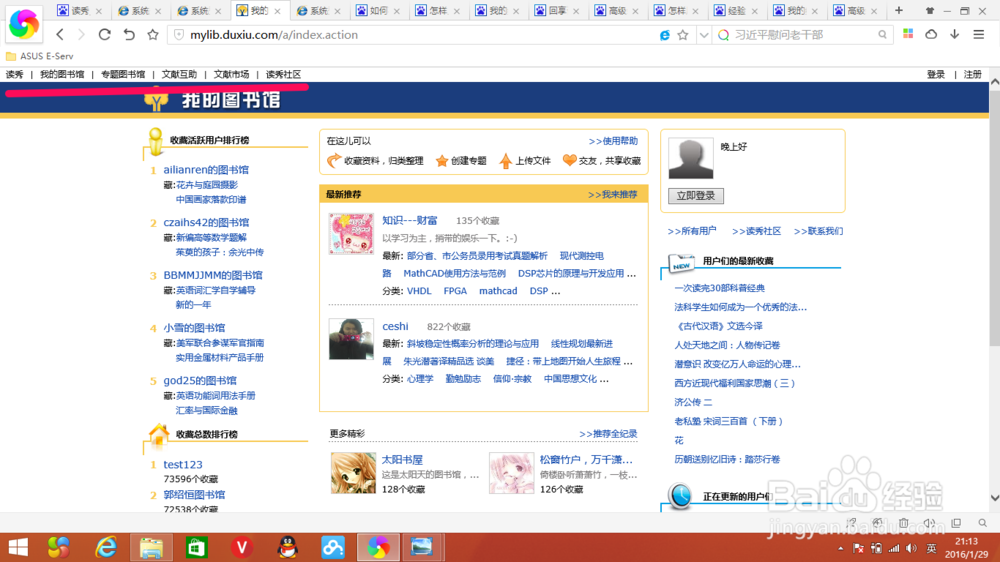Switch to the 经验 tab
1000x562 pixels.
pos(737,11)
